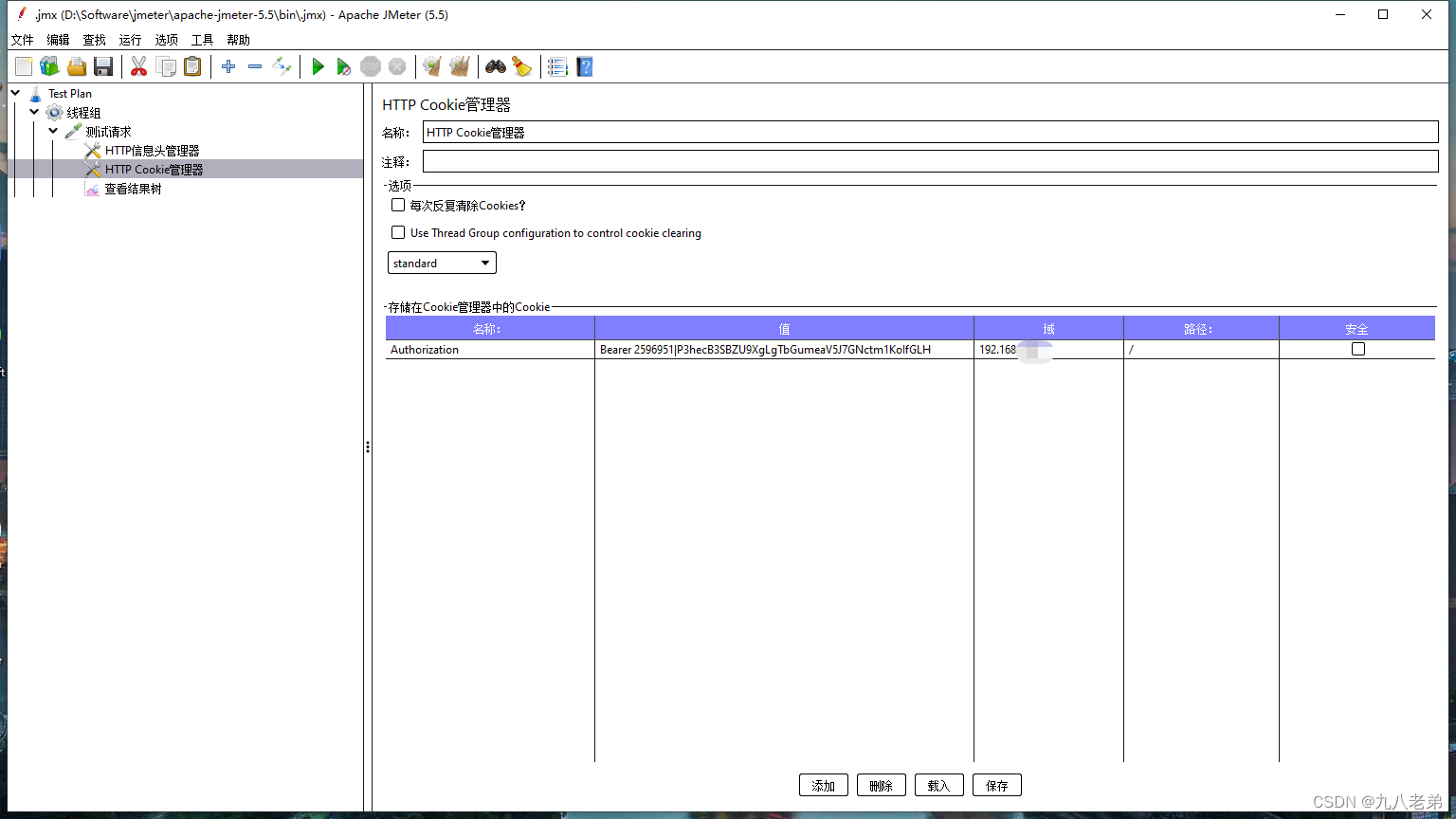Click the Toggle enable/disable icon
This screenshot has height=819, width=1456.
click(x=282, y=66)
